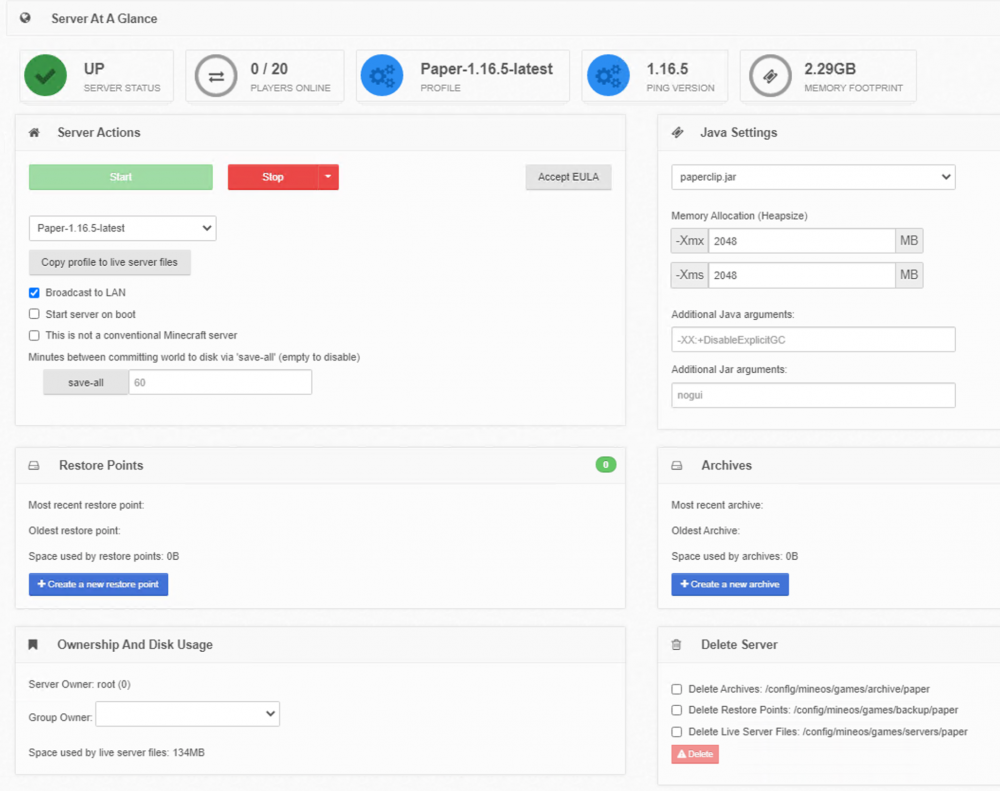This screenshot has width=1000, height=791.
Task: Click the Additional Java arguments field
Action: [813, 339]
